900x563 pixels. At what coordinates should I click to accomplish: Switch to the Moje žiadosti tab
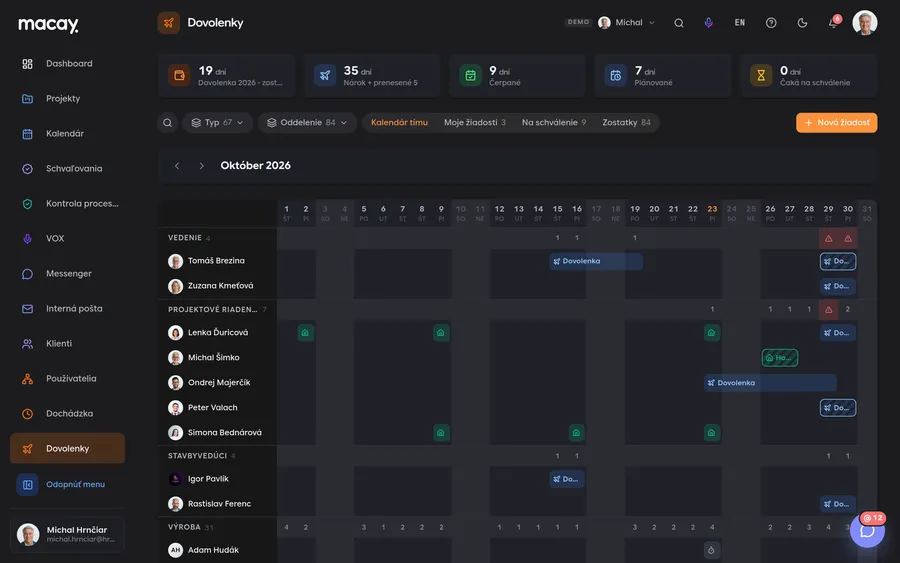pyautogui.click(x=475, y=123)
